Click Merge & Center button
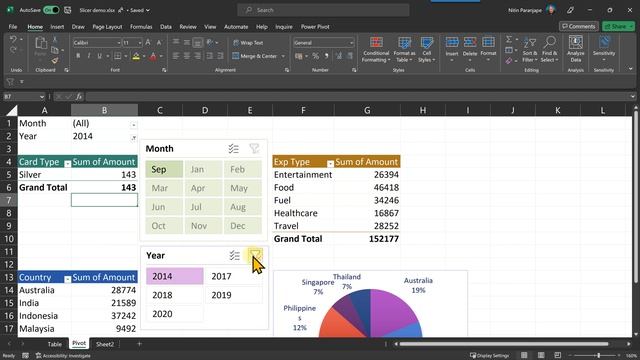 [x=255, y=56]
